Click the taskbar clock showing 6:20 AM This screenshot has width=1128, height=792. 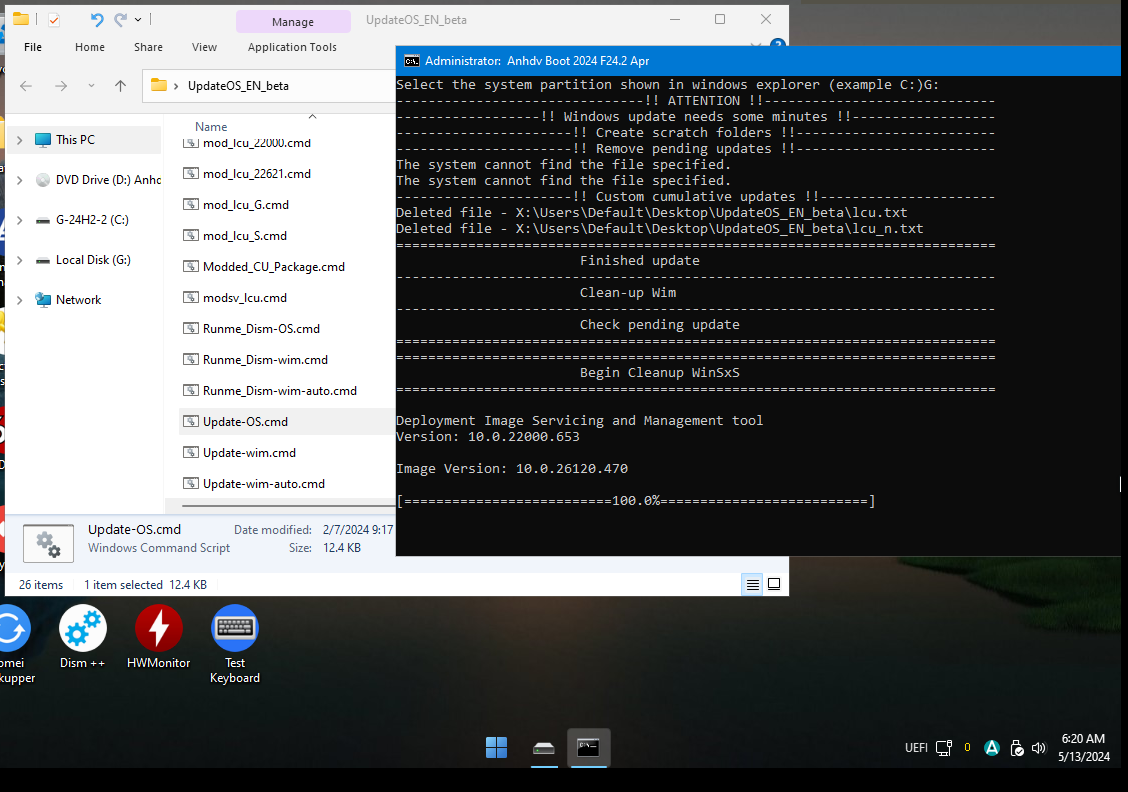coord(1083,747)
